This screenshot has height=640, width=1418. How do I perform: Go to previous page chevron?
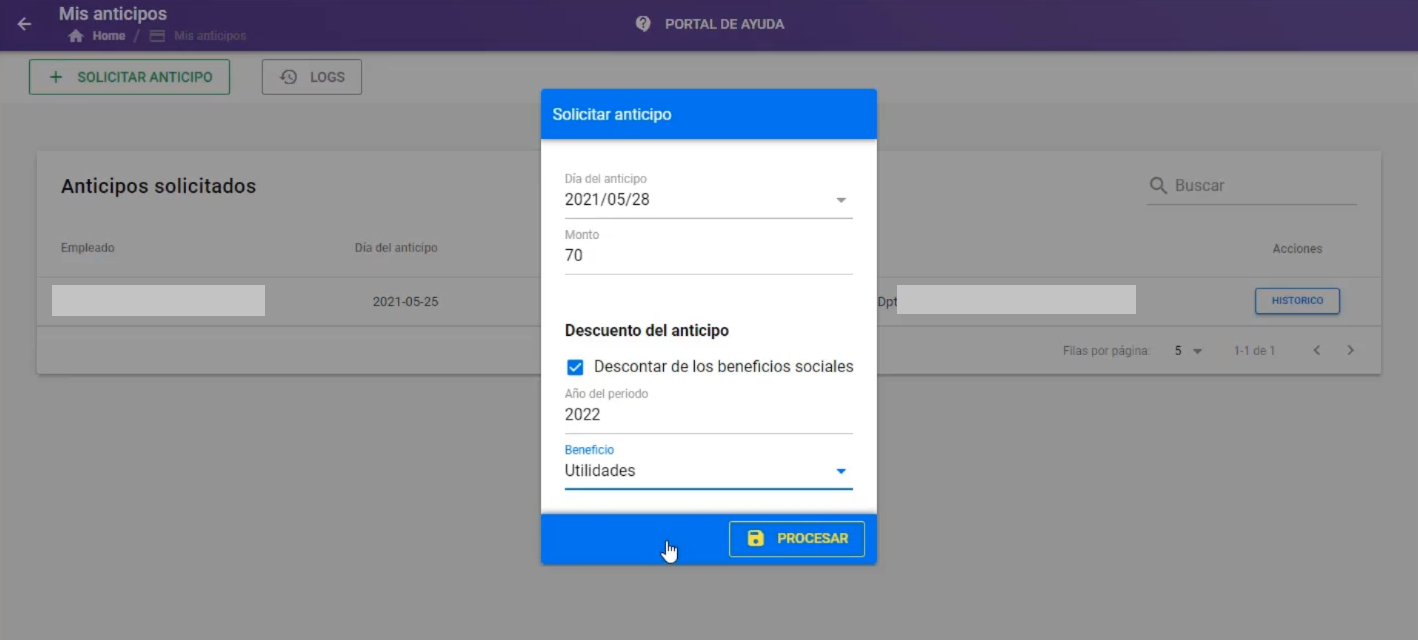pos(1317,351)
